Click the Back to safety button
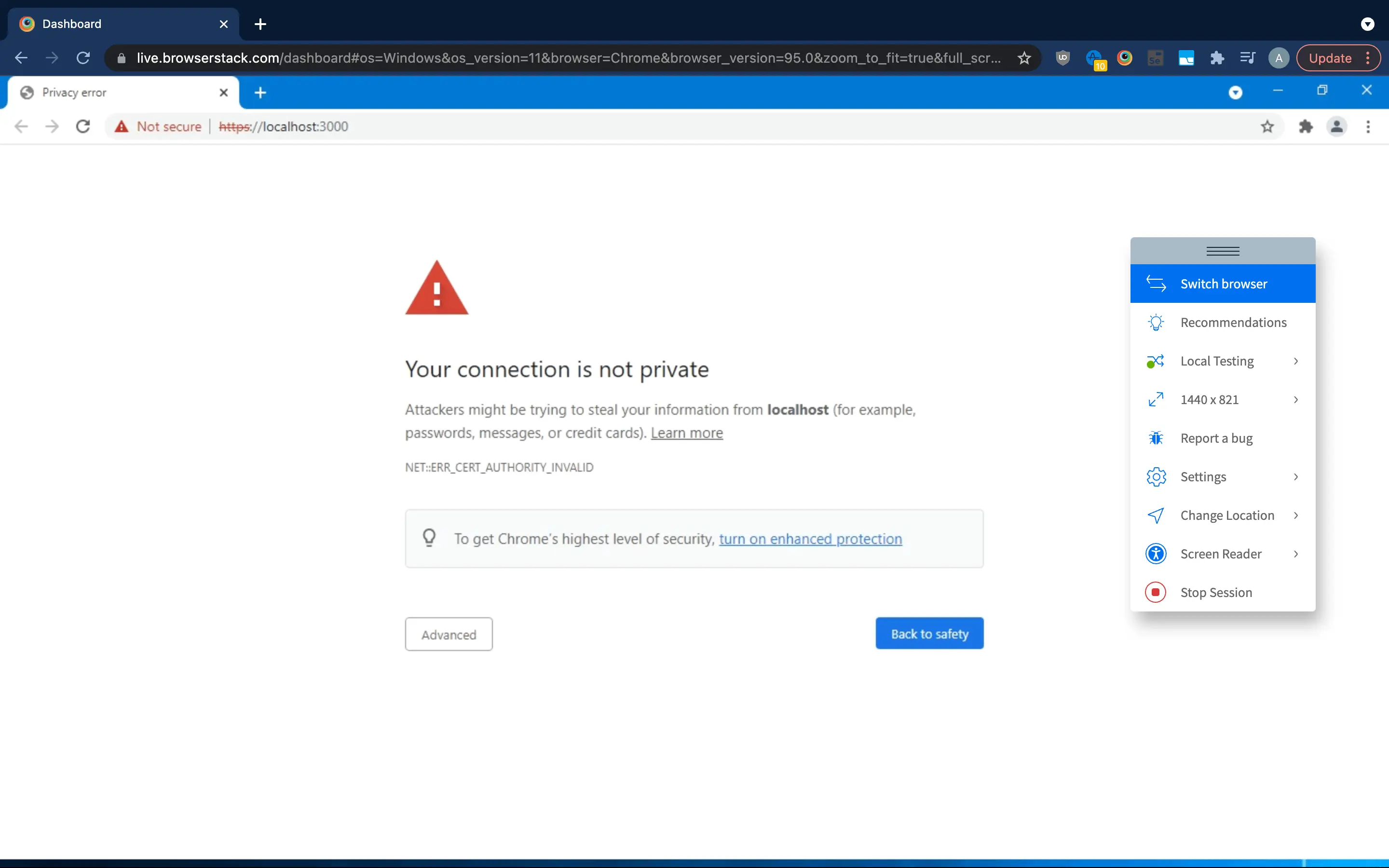Image resolution: width=1389 pixels, height=868 pixels. point(929,634)
